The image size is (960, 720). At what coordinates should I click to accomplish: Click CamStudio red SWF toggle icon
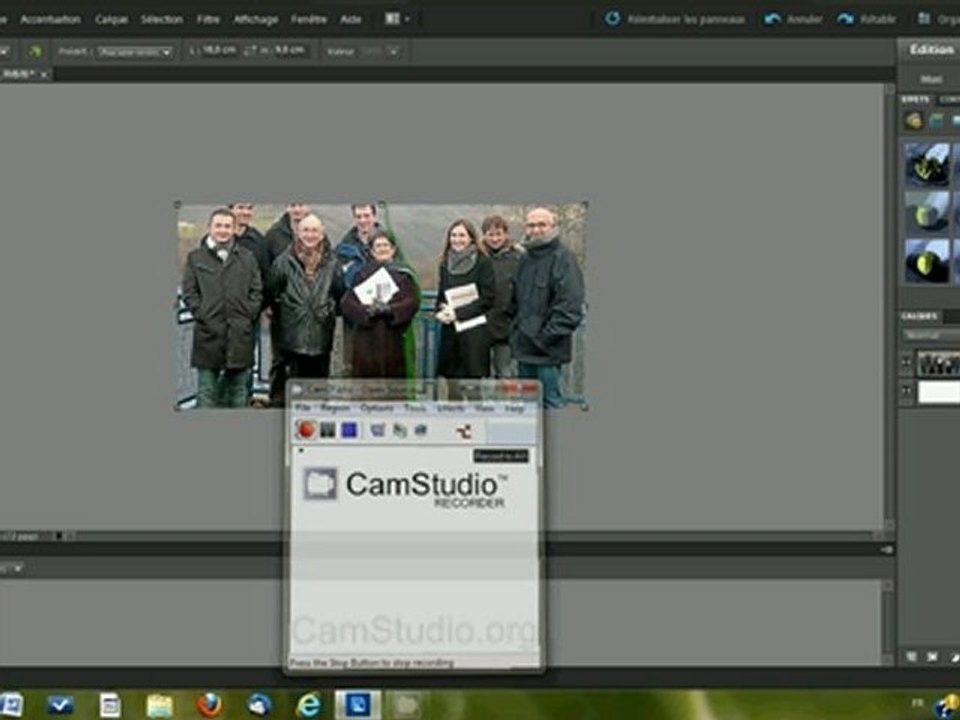click(x=464, y=431)
